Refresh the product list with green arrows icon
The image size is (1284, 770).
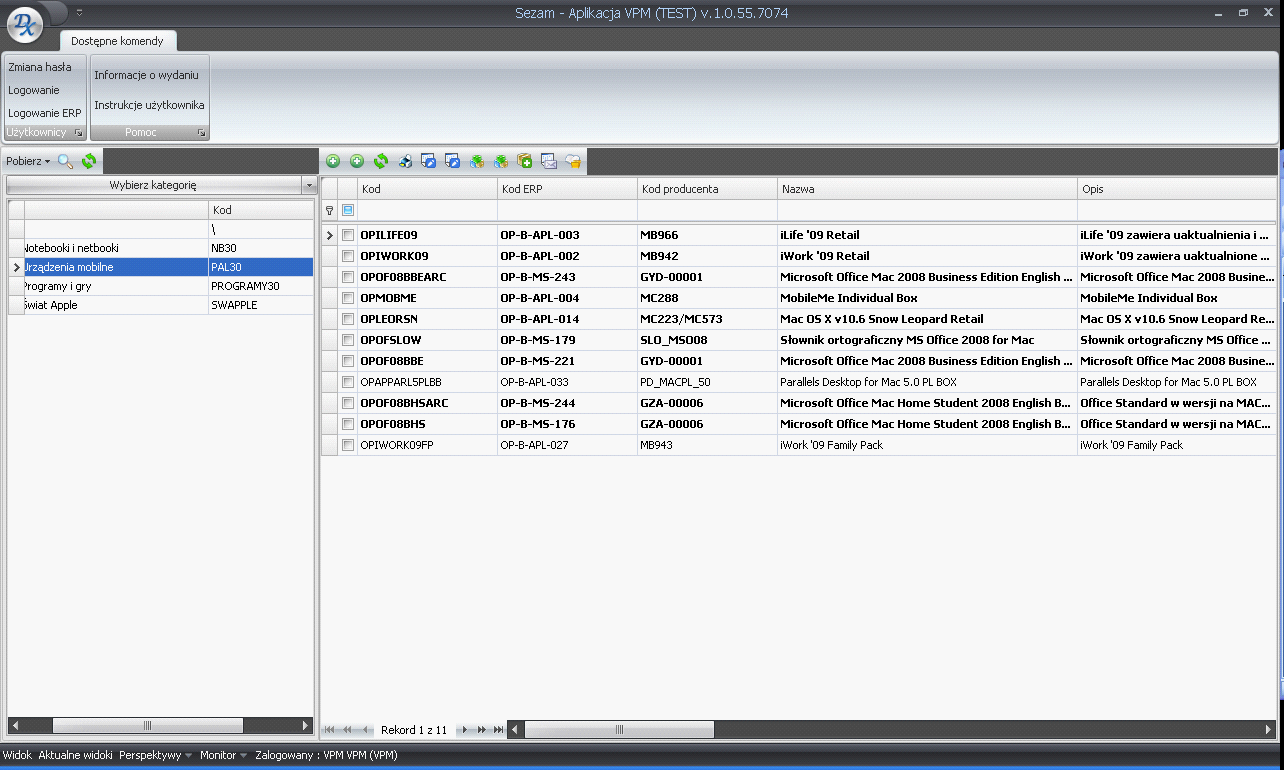click(x=381, y=161)
